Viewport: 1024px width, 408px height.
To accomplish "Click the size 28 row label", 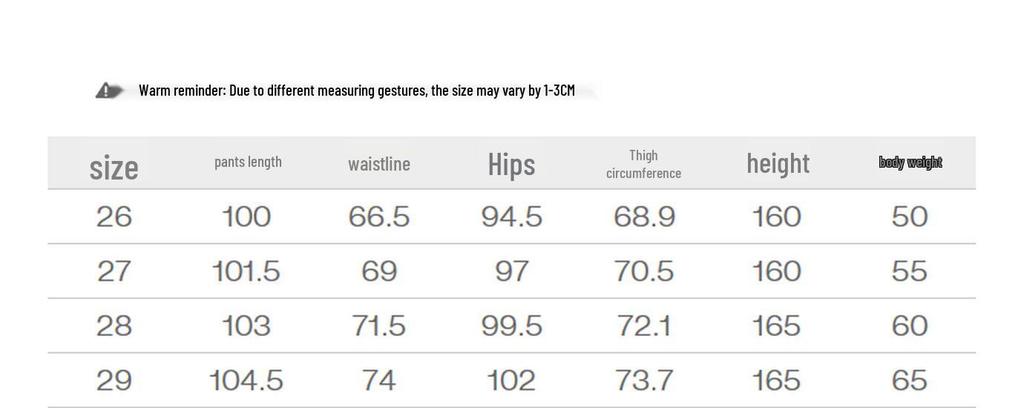I will (x=114, y=326).
